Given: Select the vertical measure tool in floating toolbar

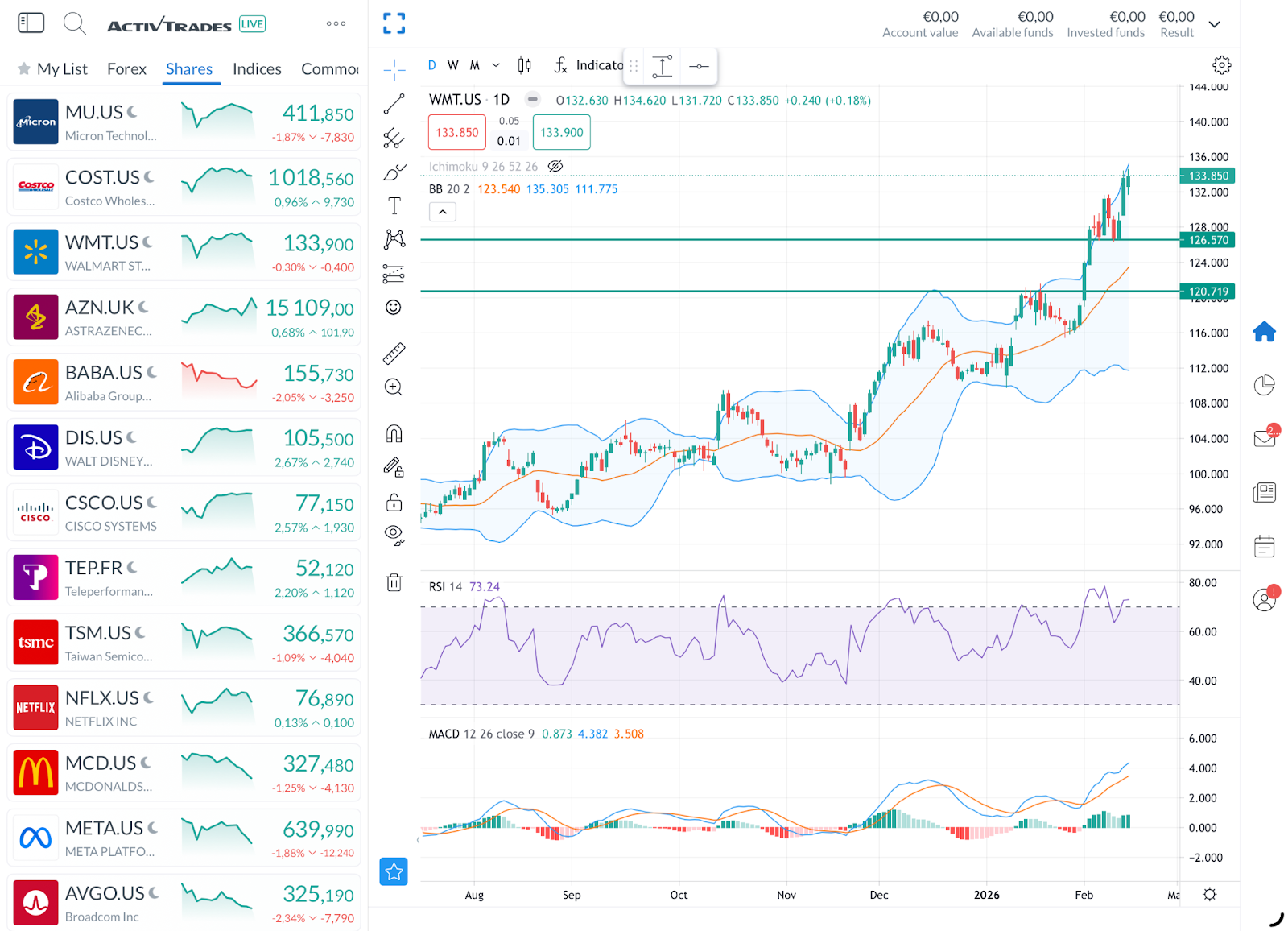Looking at the screenshot, I should point(663,66).
